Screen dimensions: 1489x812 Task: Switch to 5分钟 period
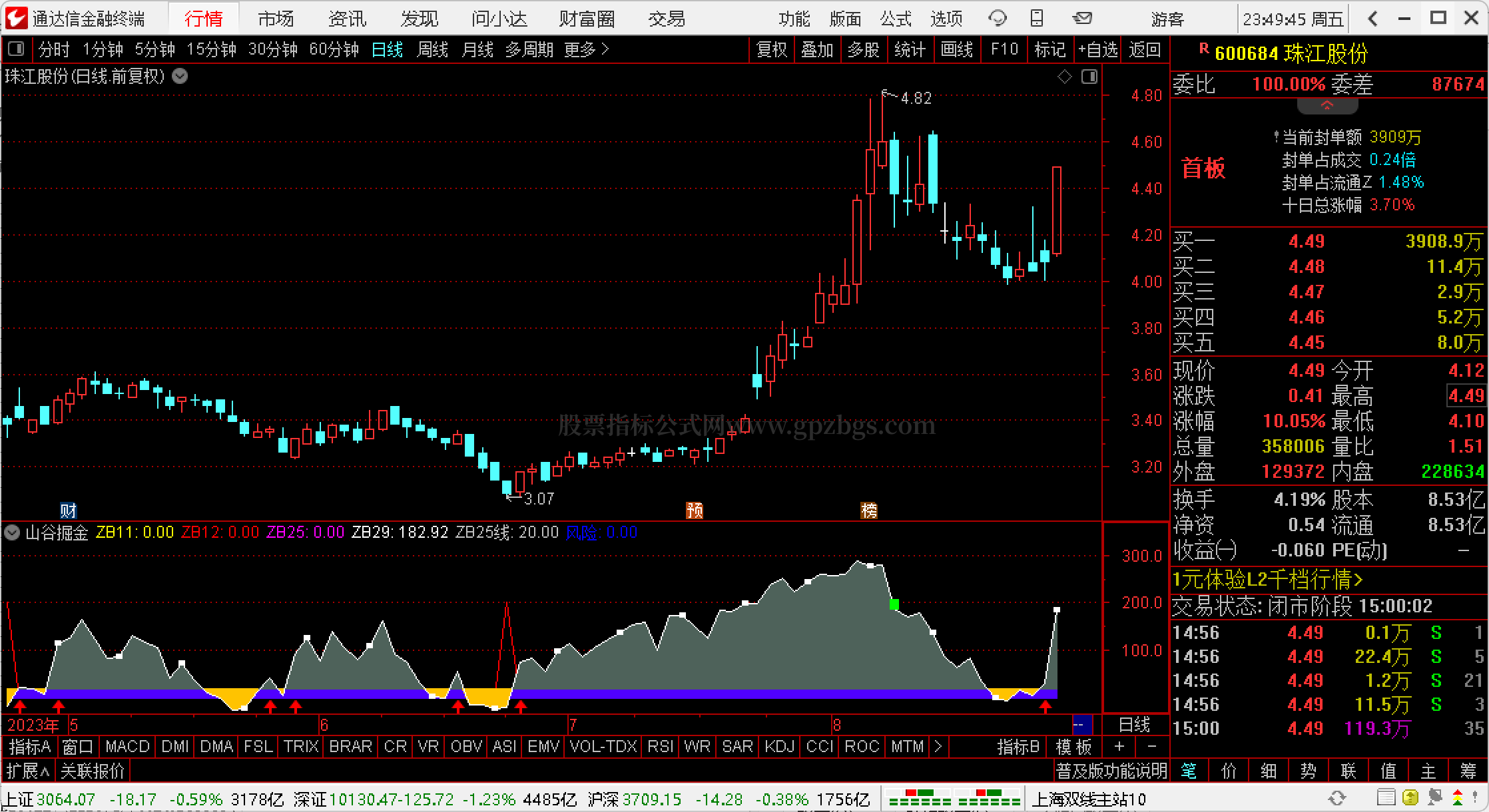click(x=154, y=49)
